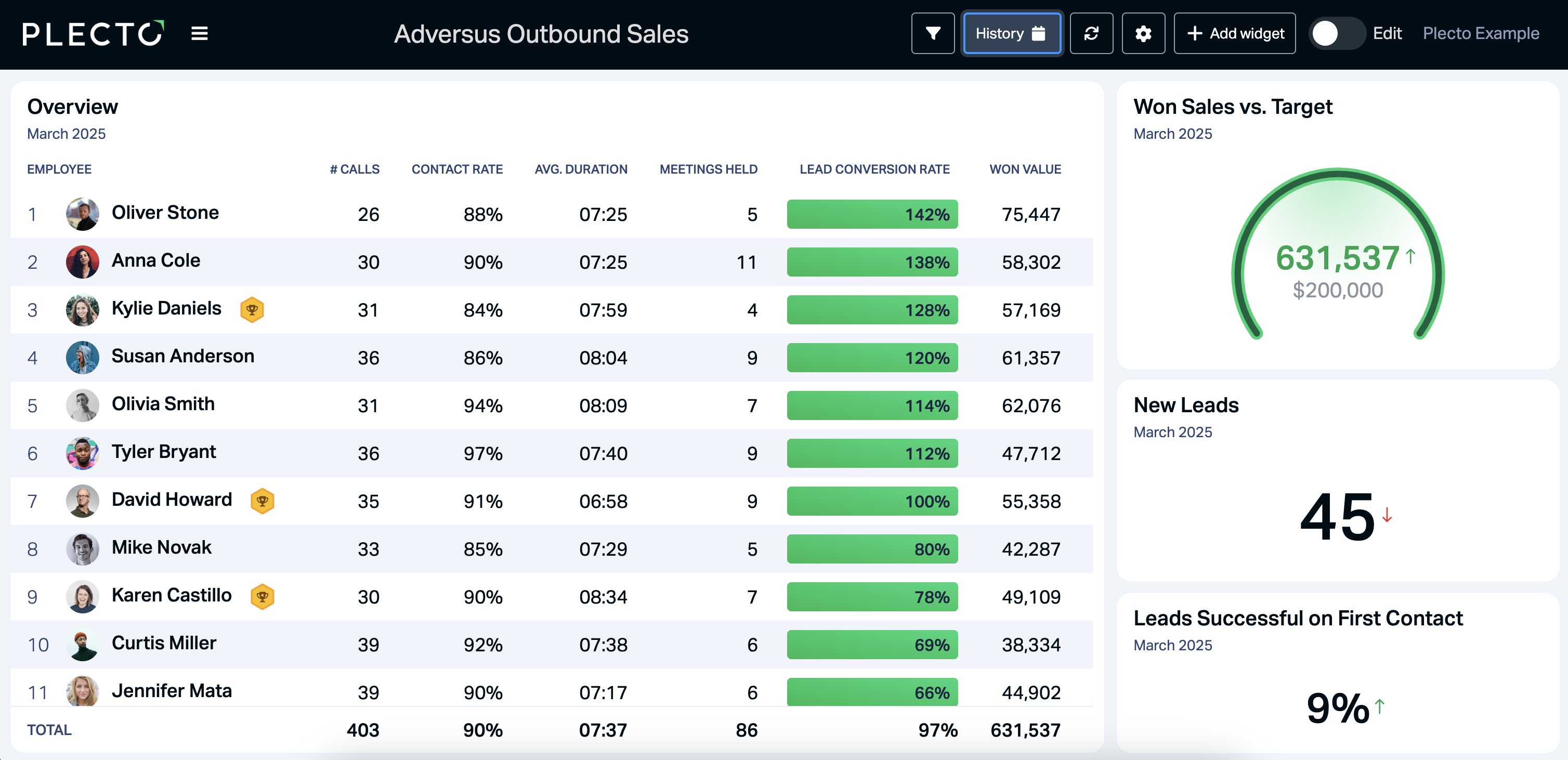Open the Plecto Example account link

[x=1480, y=33]
